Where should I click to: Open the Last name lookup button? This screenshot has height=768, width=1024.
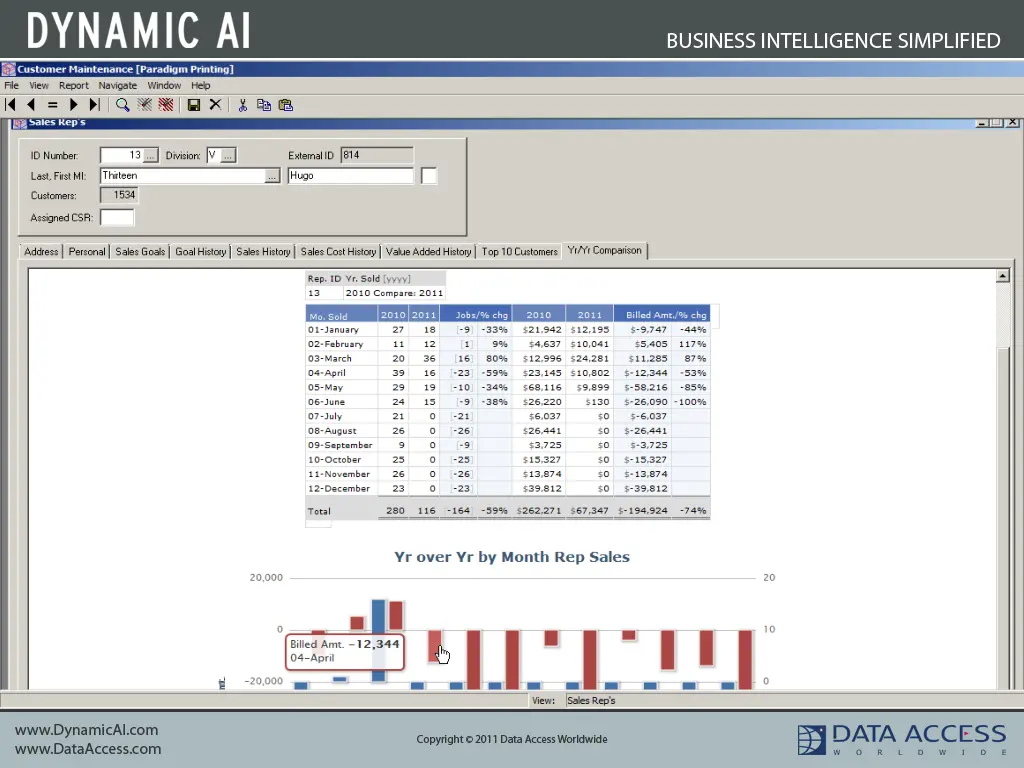[x=272, y=176]
